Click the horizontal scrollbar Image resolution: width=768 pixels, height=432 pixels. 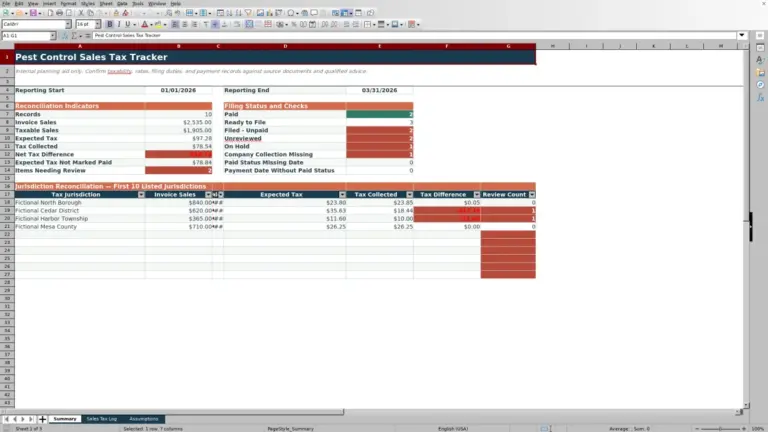coord(171,412)
